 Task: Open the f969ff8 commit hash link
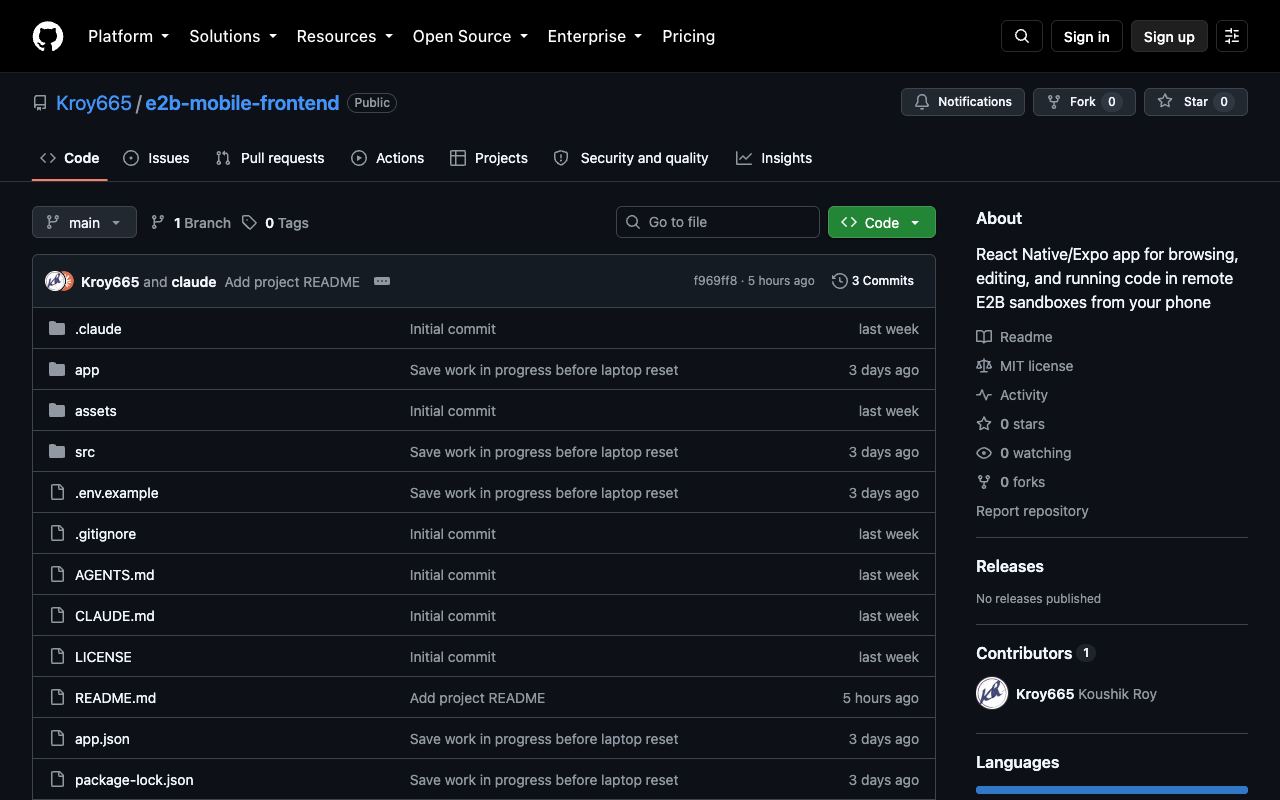pyautogui.click(x=715, y=281)
